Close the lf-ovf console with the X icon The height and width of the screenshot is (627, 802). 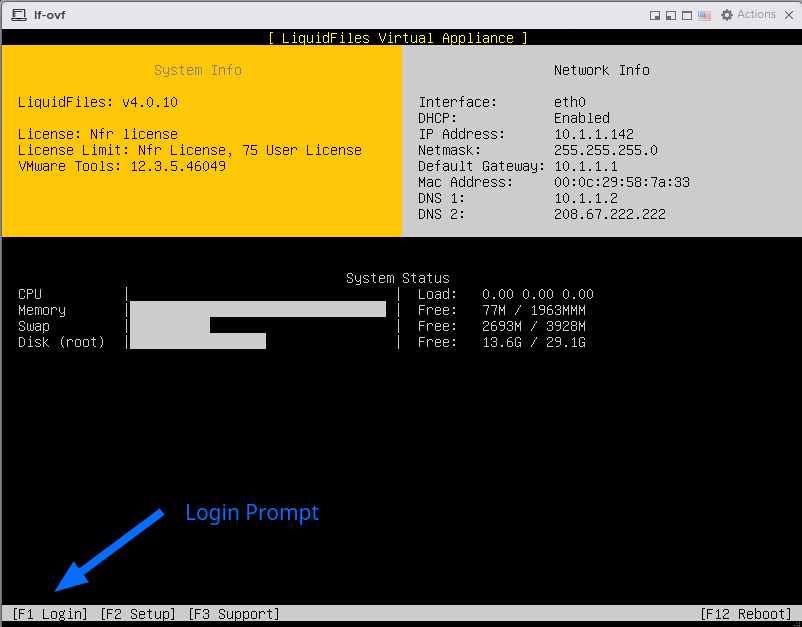[789, 14]
